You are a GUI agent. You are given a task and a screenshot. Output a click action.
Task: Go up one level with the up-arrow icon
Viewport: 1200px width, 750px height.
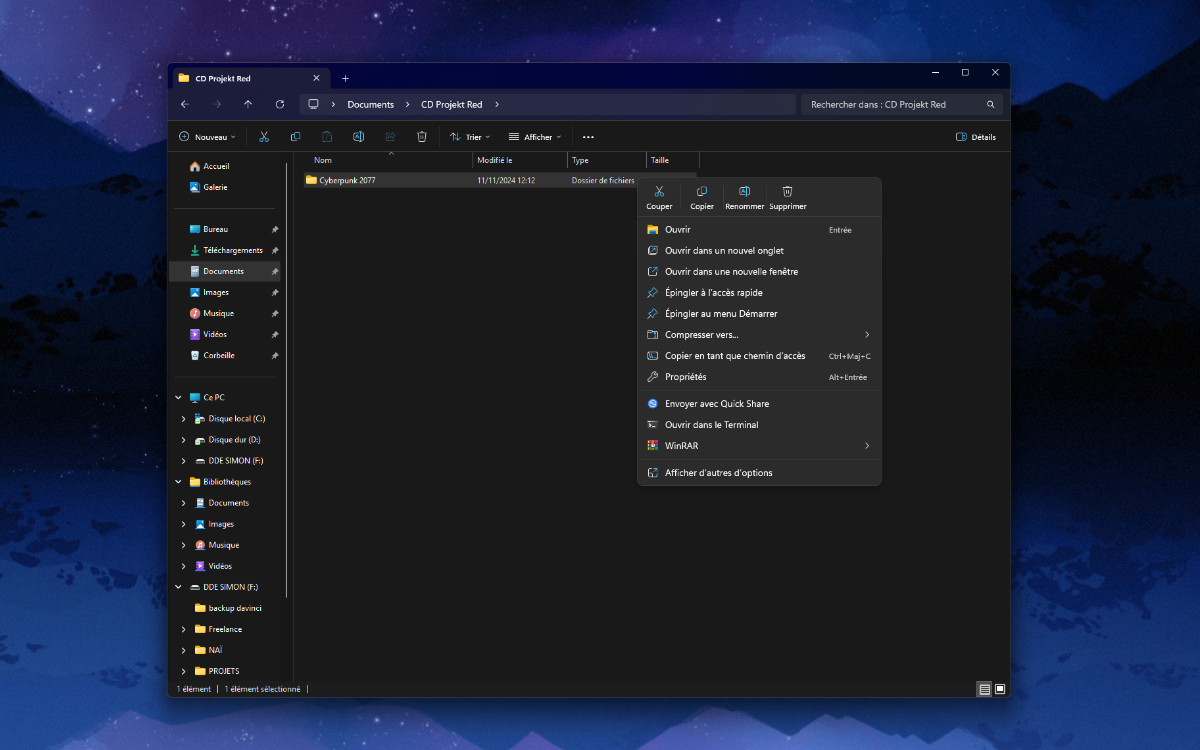[248, 104]
